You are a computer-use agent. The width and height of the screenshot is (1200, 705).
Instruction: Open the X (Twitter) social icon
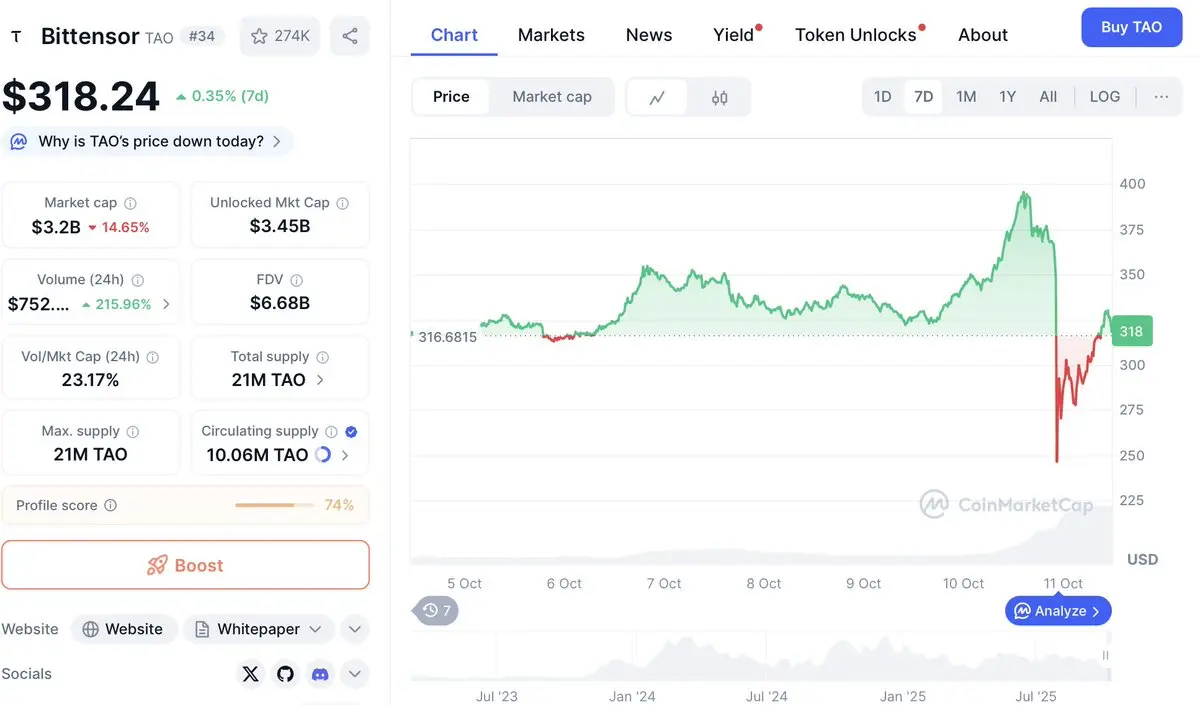click(x=250, y=674)
